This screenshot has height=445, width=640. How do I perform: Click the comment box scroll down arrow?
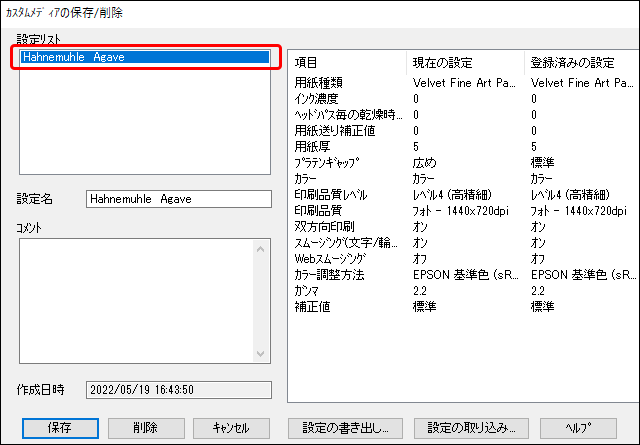pyautogui.click(x=262, y=354)
